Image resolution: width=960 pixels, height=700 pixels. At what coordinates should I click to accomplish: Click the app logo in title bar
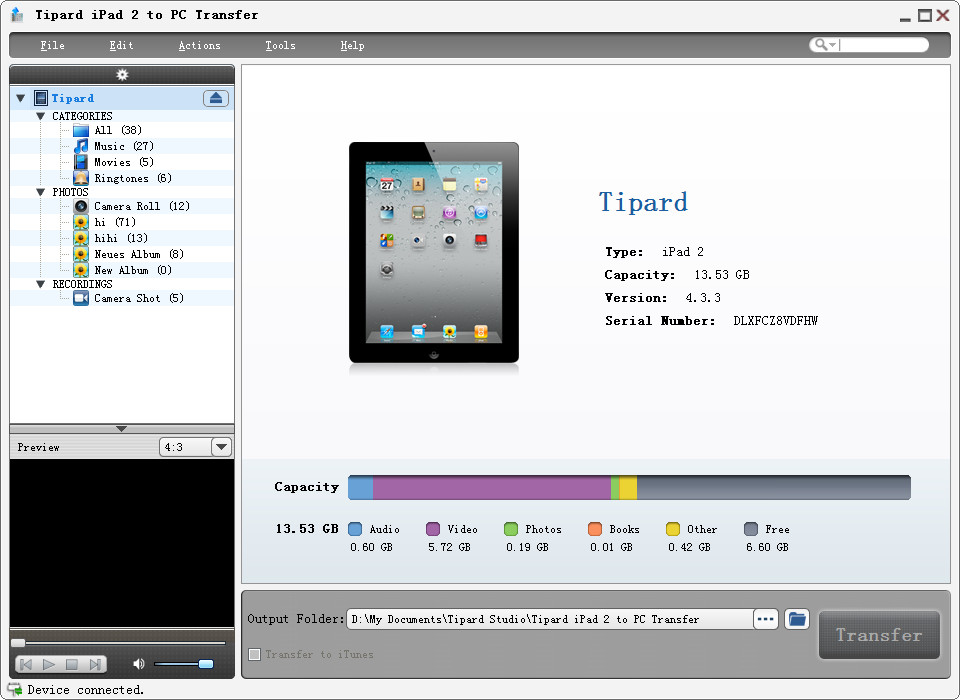(18, 15)
